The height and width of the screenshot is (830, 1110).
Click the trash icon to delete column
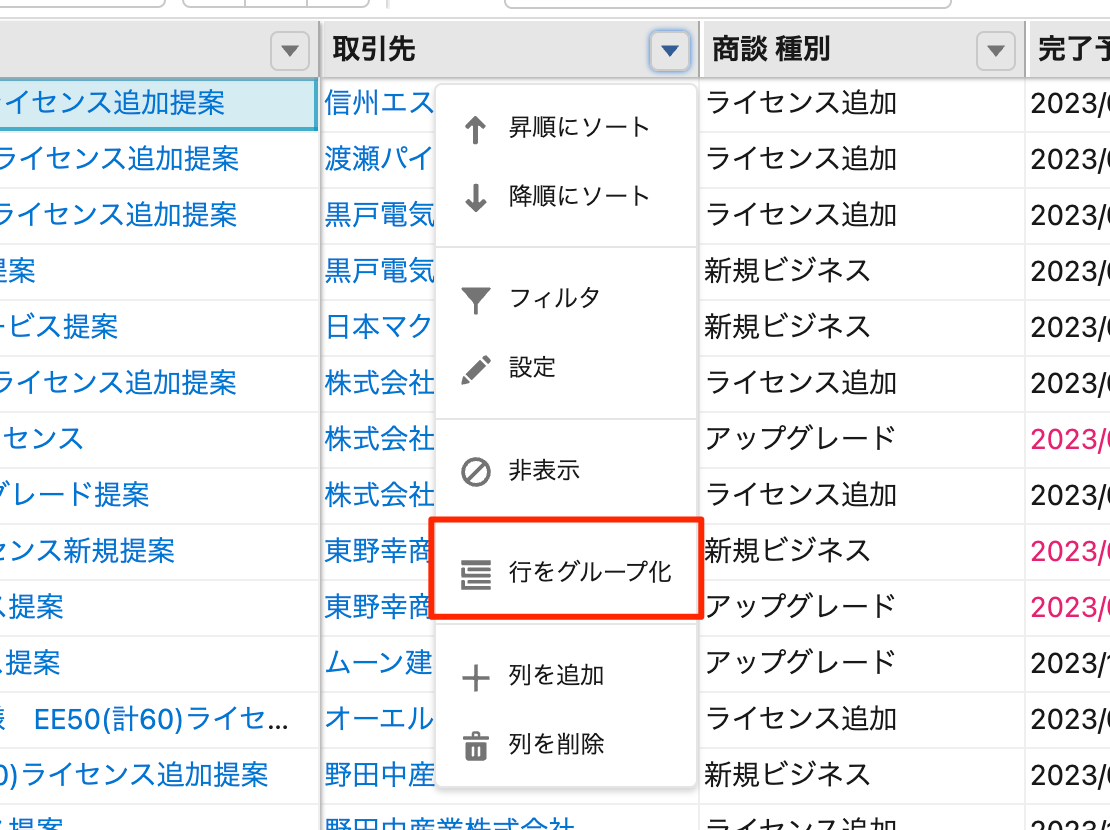coord(476,745)
